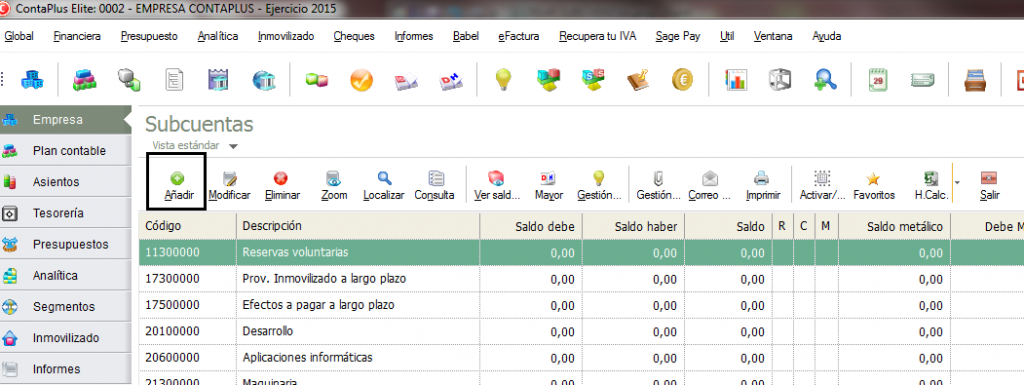This screenshot has width=1024, height=385.
Task: Open Tesorería in the sidebar
Action: click(65, 213)
